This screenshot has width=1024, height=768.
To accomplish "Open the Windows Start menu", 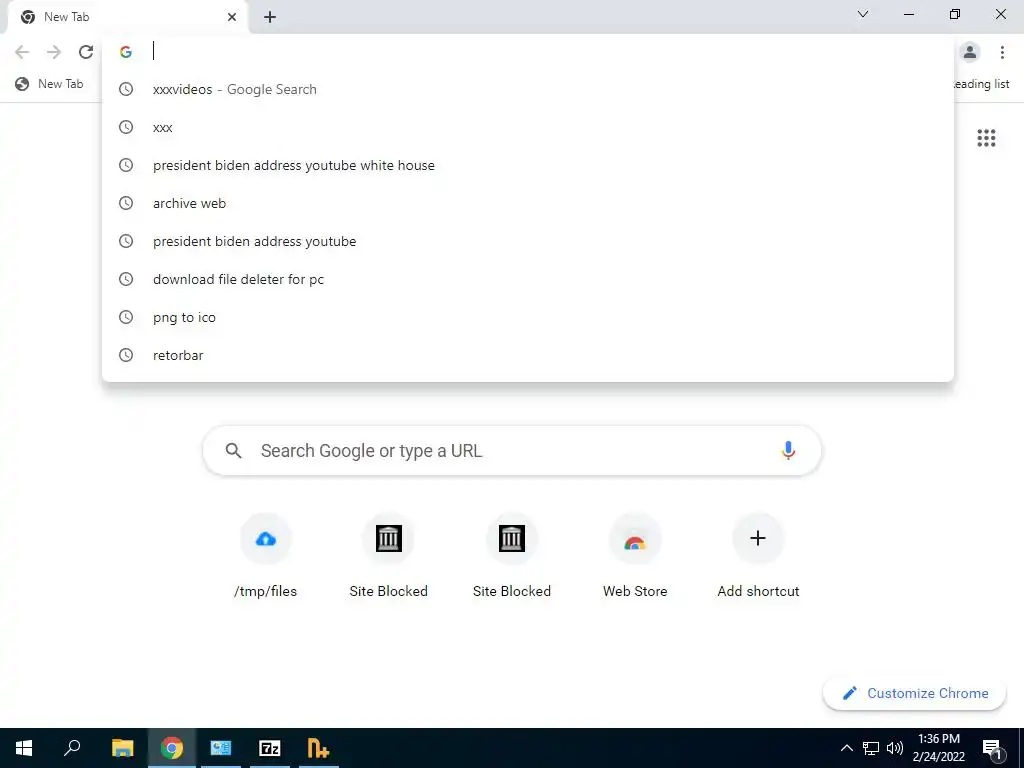I will (24, 748).
